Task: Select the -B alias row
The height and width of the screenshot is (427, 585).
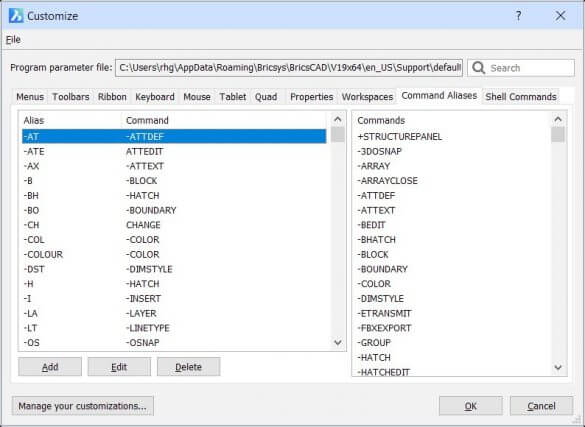Action: (x=174, y=181)
